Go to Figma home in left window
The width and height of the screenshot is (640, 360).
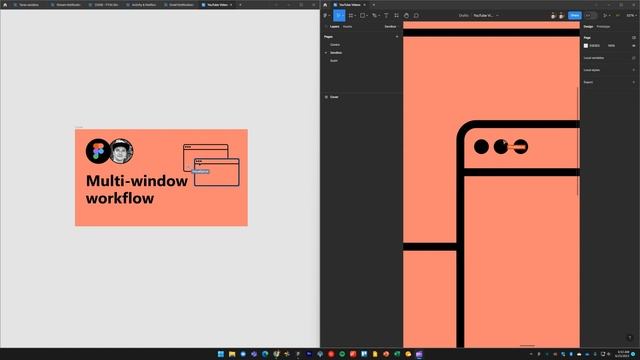pyautogui.click(x=5, y=5)
